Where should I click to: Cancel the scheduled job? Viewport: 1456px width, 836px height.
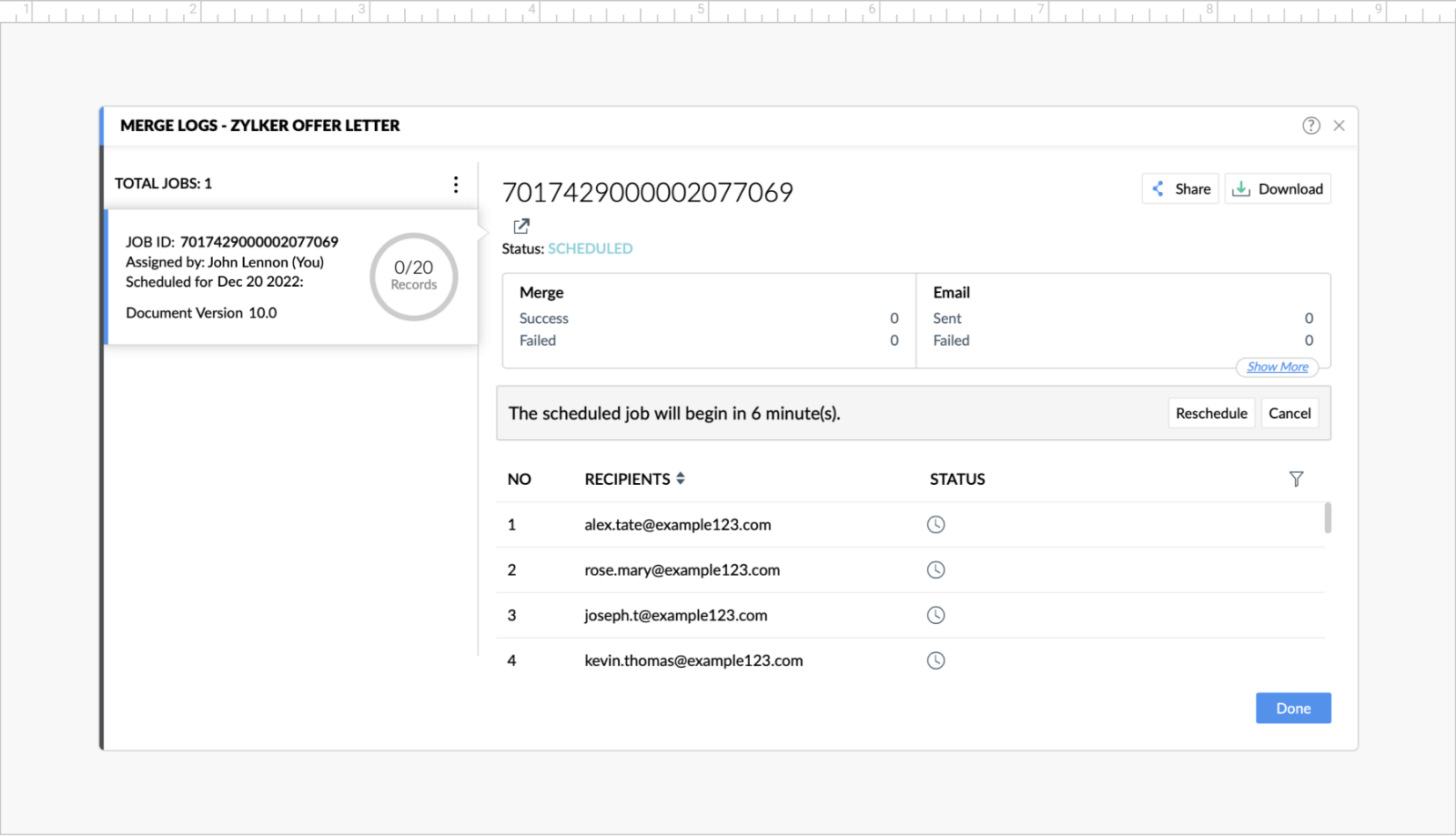click(x=1289, y=413)
